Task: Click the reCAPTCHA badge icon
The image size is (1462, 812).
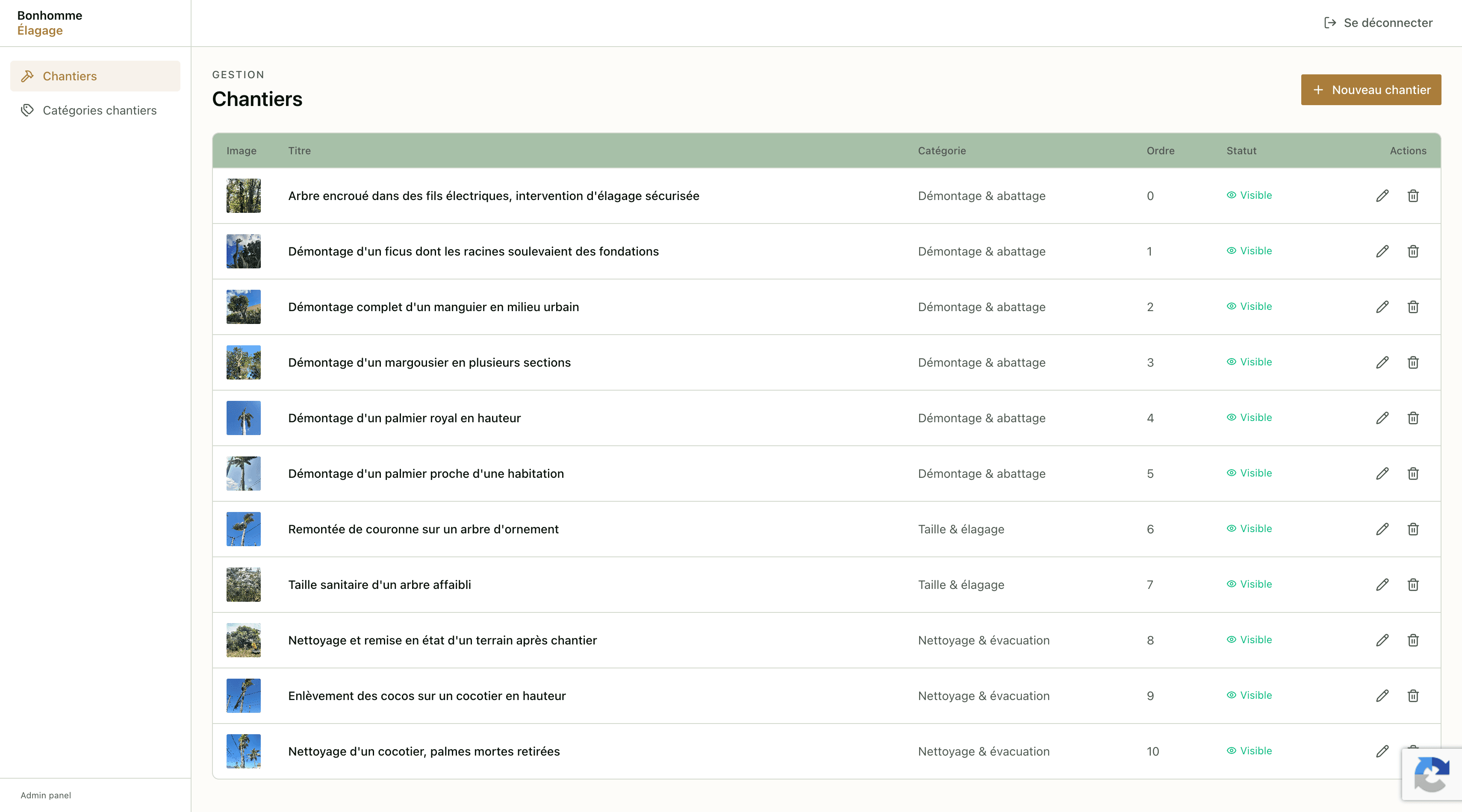Action: coord(1431,774)
